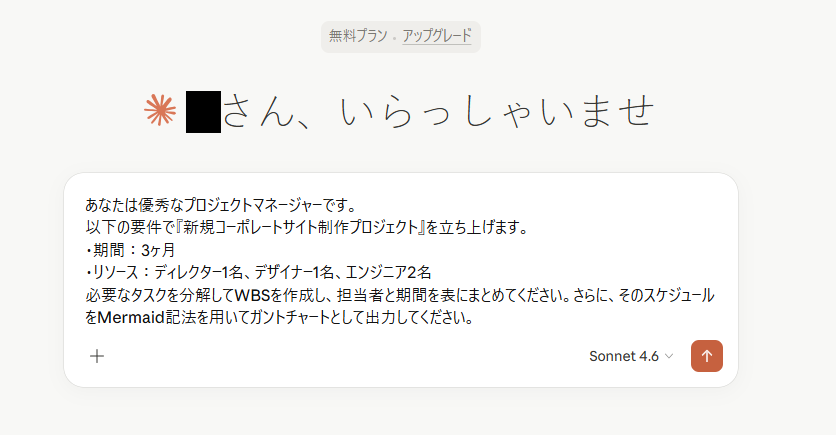The height and width of the screenshot is (435, 836).
Task: Follow the アップグレード upgrade link
Action: 437,36
